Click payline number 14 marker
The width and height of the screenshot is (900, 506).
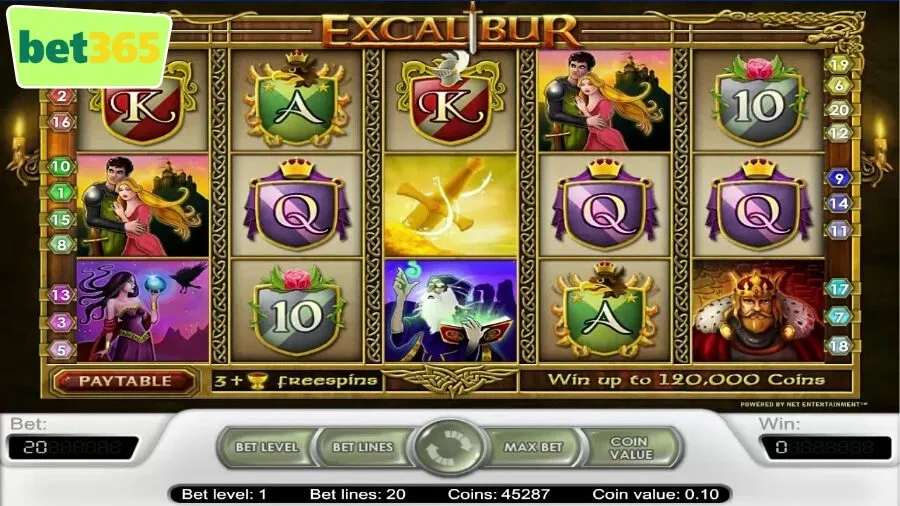pos(839,204)
